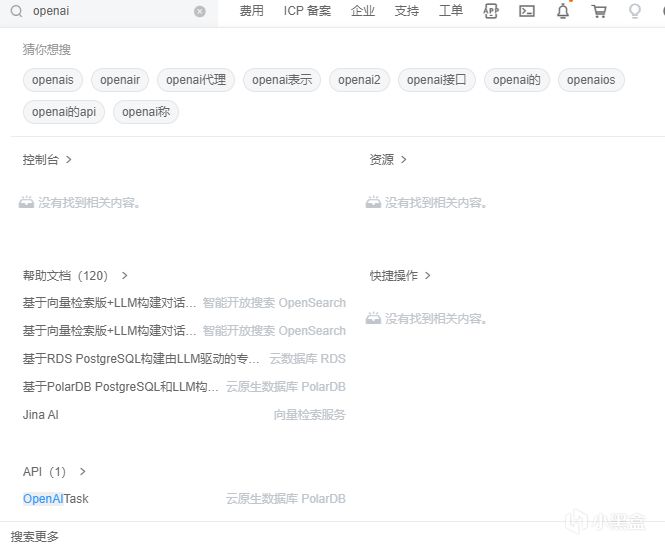Viewport: 665px width, 547px height.
Task: Select the openai接口 suggestion chip
Action: (x=436, y=80)
